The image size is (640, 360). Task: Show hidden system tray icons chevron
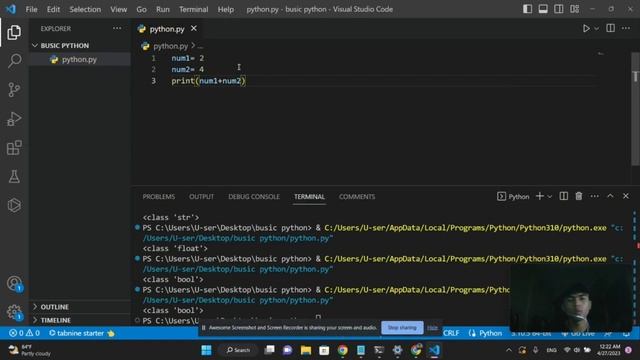pos(509,350)
